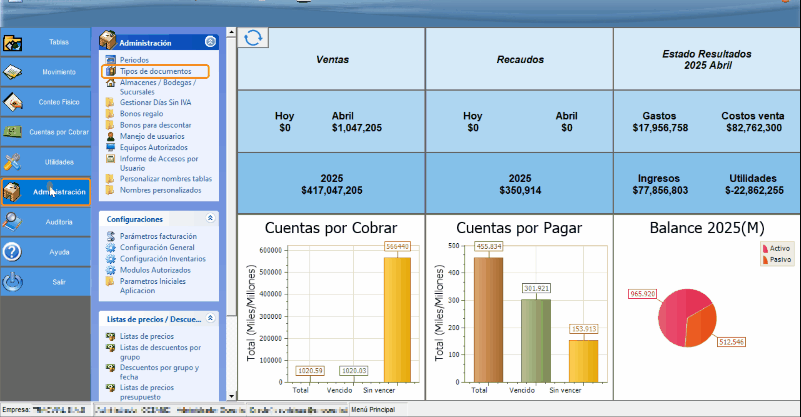
Task: Collapse the Listas de precios section
Action: click(210, 318)
